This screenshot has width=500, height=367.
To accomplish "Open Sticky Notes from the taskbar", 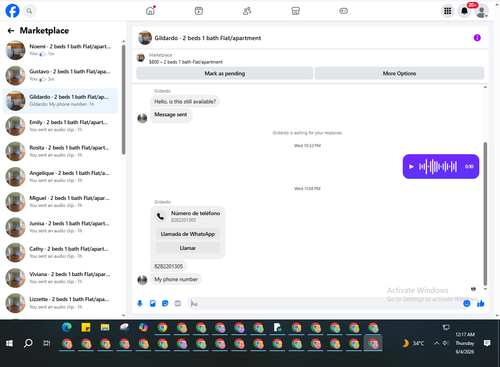I will coord(86,328).
